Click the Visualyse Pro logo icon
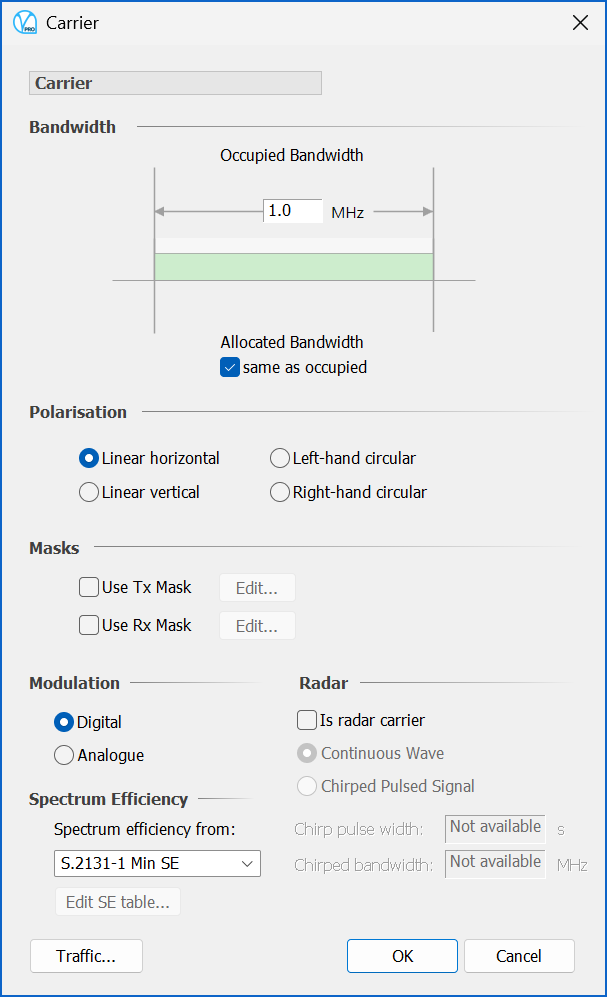 [25, 23]
